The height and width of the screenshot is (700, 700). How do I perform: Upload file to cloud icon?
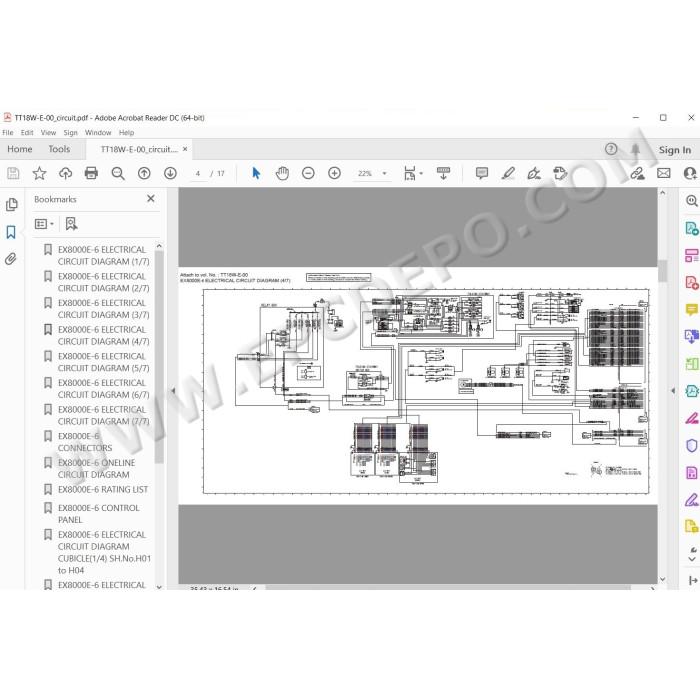pyautogui.click(x=66, y=173)
